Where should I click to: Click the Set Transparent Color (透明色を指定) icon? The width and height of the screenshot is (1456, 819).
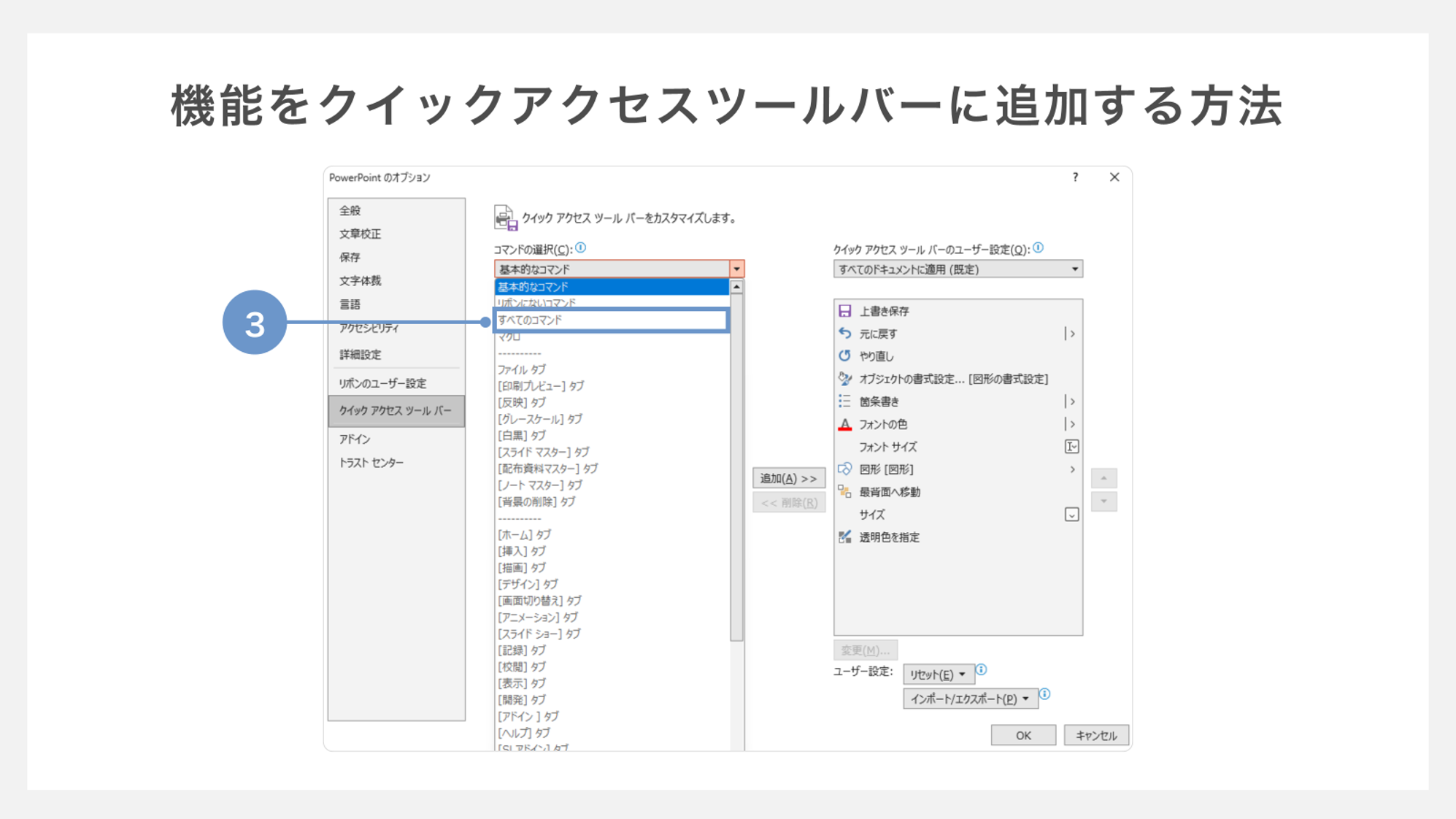tap(844, 537)
